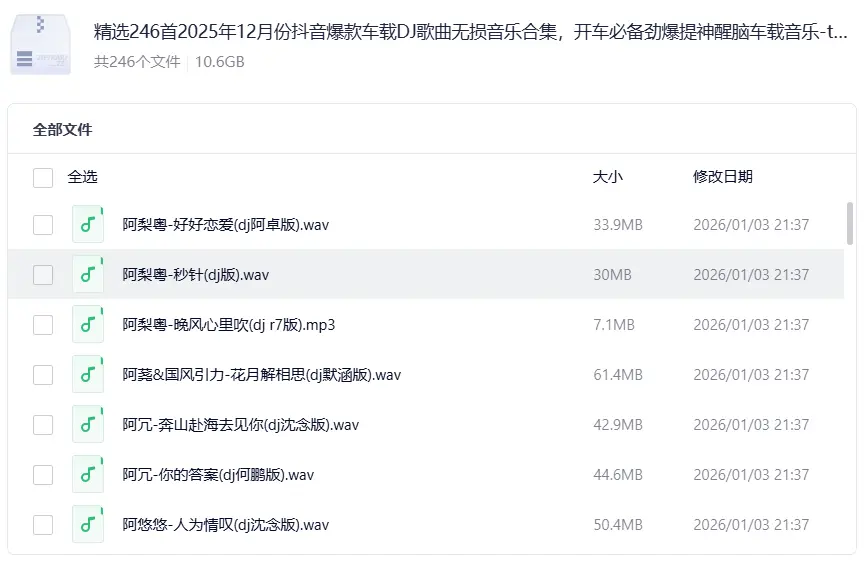Click the modified date in the 7.1MB row
867x565 pixels.
751,325
